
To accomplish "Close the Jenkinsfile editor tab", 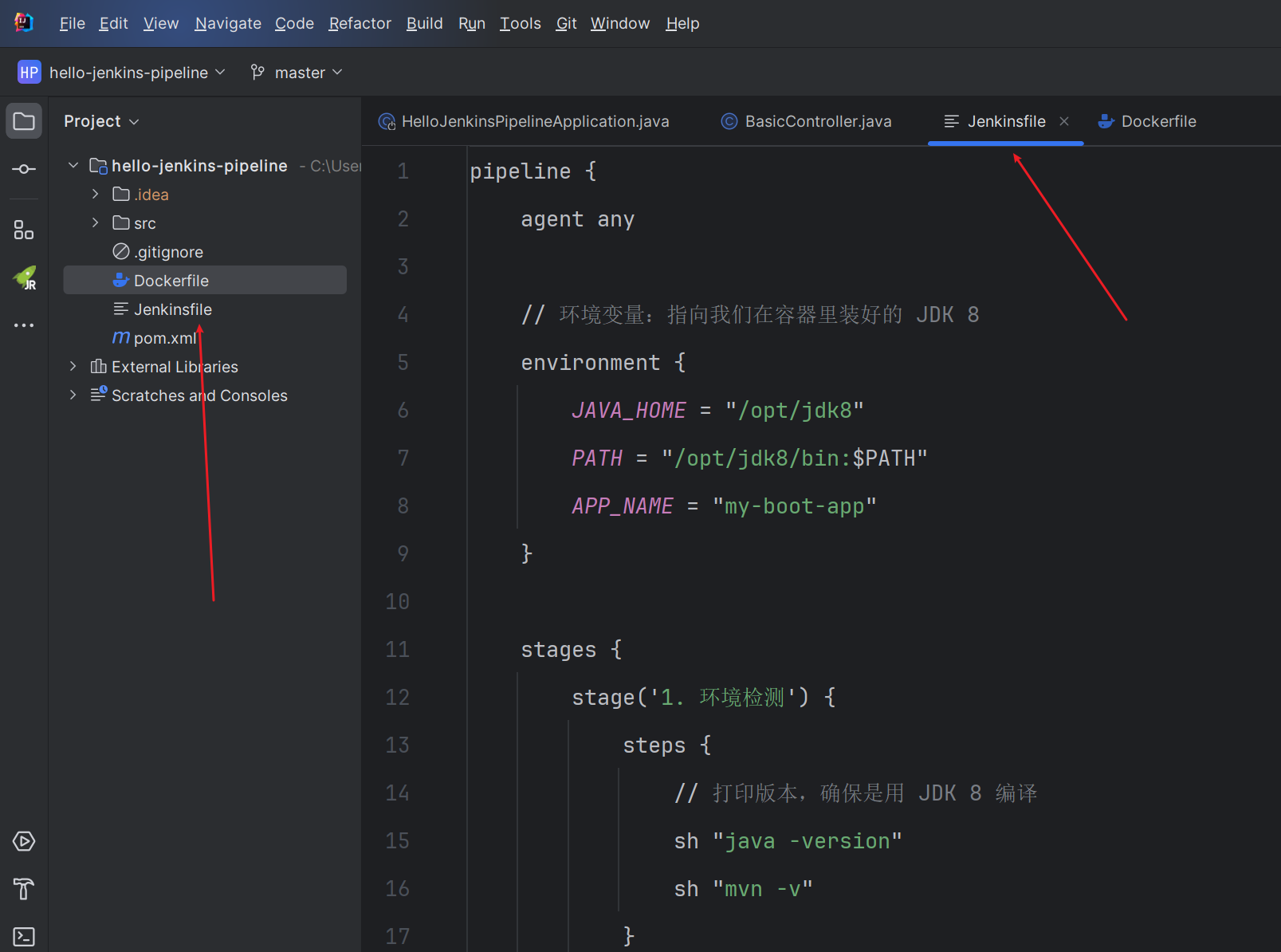I will tap(1064, 121).
